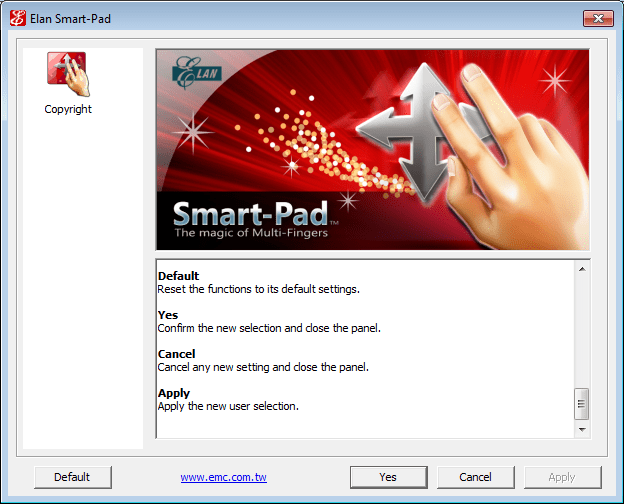Click 'Reset the functions to its default settings.'
This screenshot has height=504, width=624.
258,289
